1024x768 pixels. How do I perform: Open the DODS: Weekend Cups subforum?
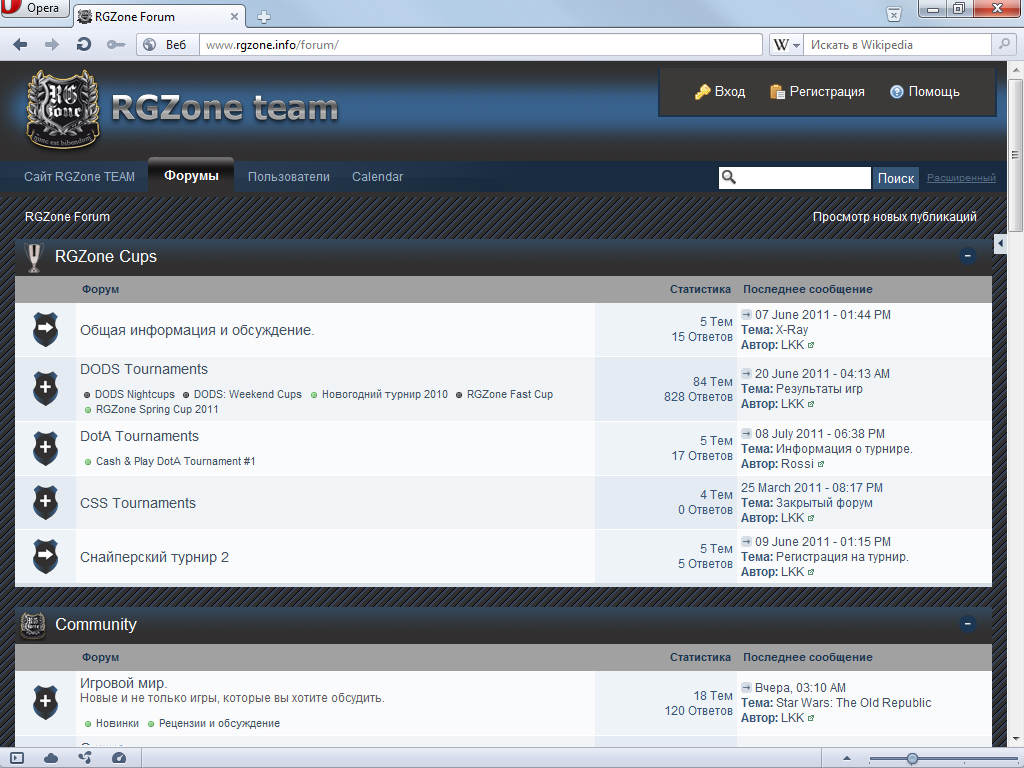tap(248, 394)
